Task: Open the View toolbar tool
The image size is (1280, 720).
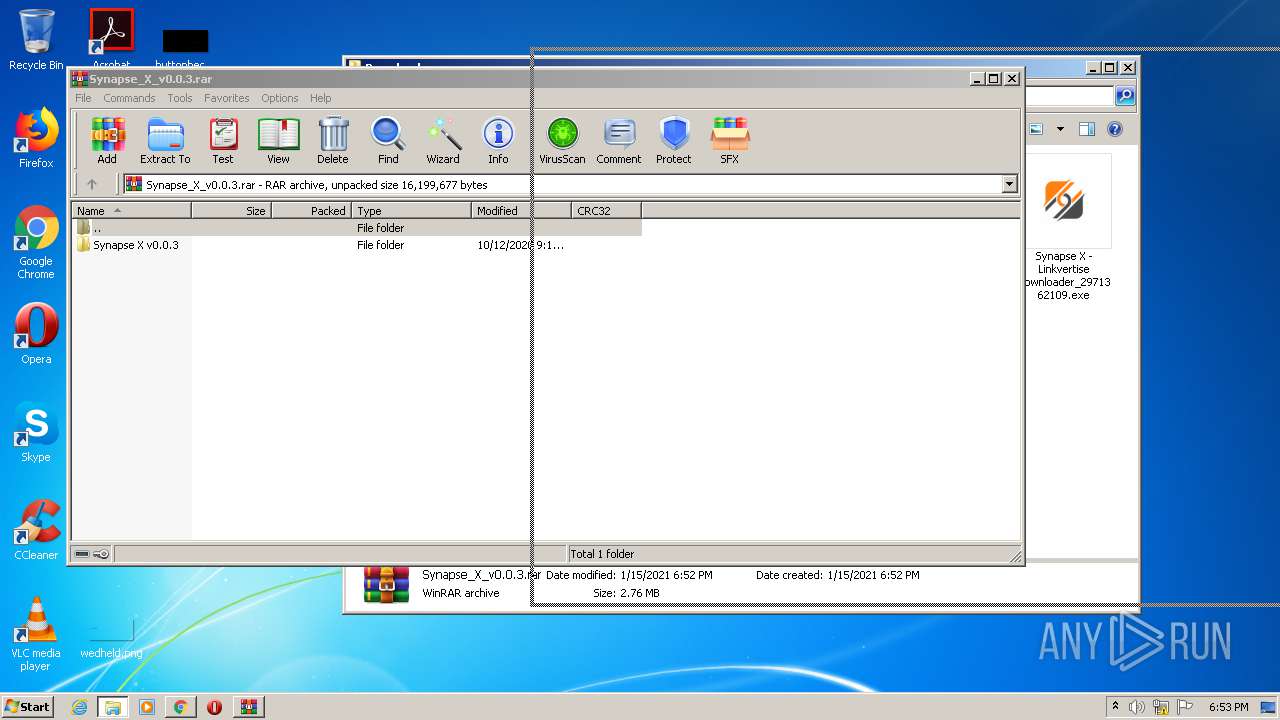Action: [278, 141]
